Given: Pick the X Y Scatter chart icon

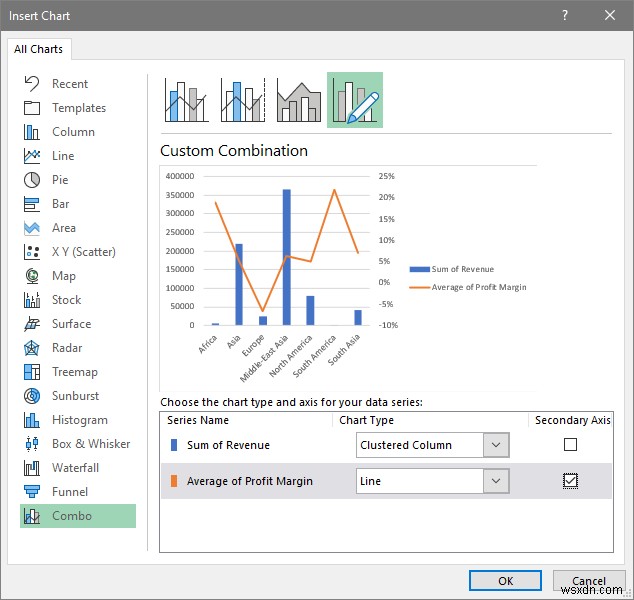Looking at the screenshot, I should click(x=32, y=252).
